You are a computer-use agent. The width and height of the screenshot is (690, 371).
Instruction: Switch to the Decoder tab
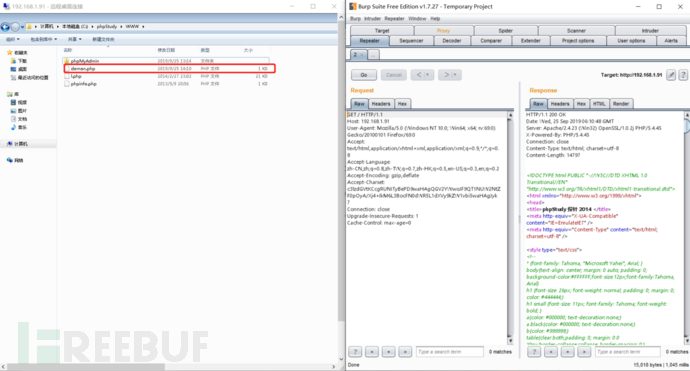(x=451, y=40)
